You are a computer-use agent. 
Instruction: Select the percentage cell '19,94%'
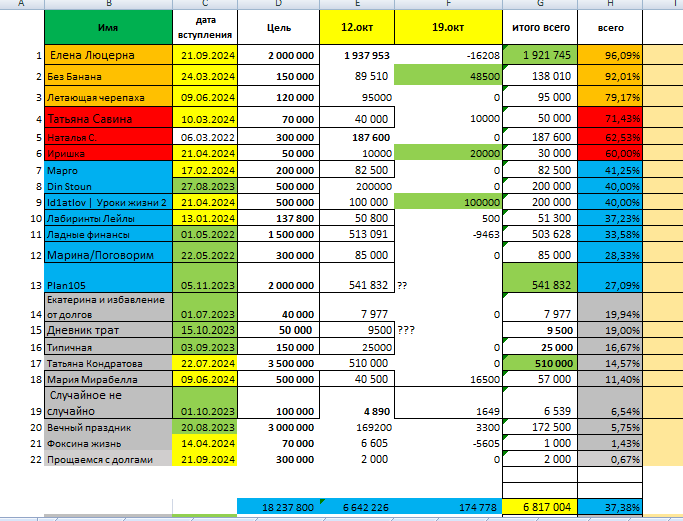(x=610, y=307)
